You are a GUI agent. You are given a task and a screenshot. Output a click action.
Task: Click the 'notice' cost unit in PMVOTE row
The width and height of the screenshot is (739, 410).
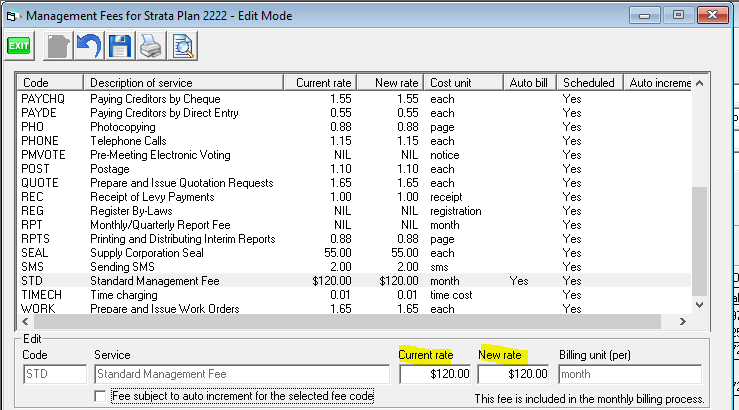tap(444, 155)
